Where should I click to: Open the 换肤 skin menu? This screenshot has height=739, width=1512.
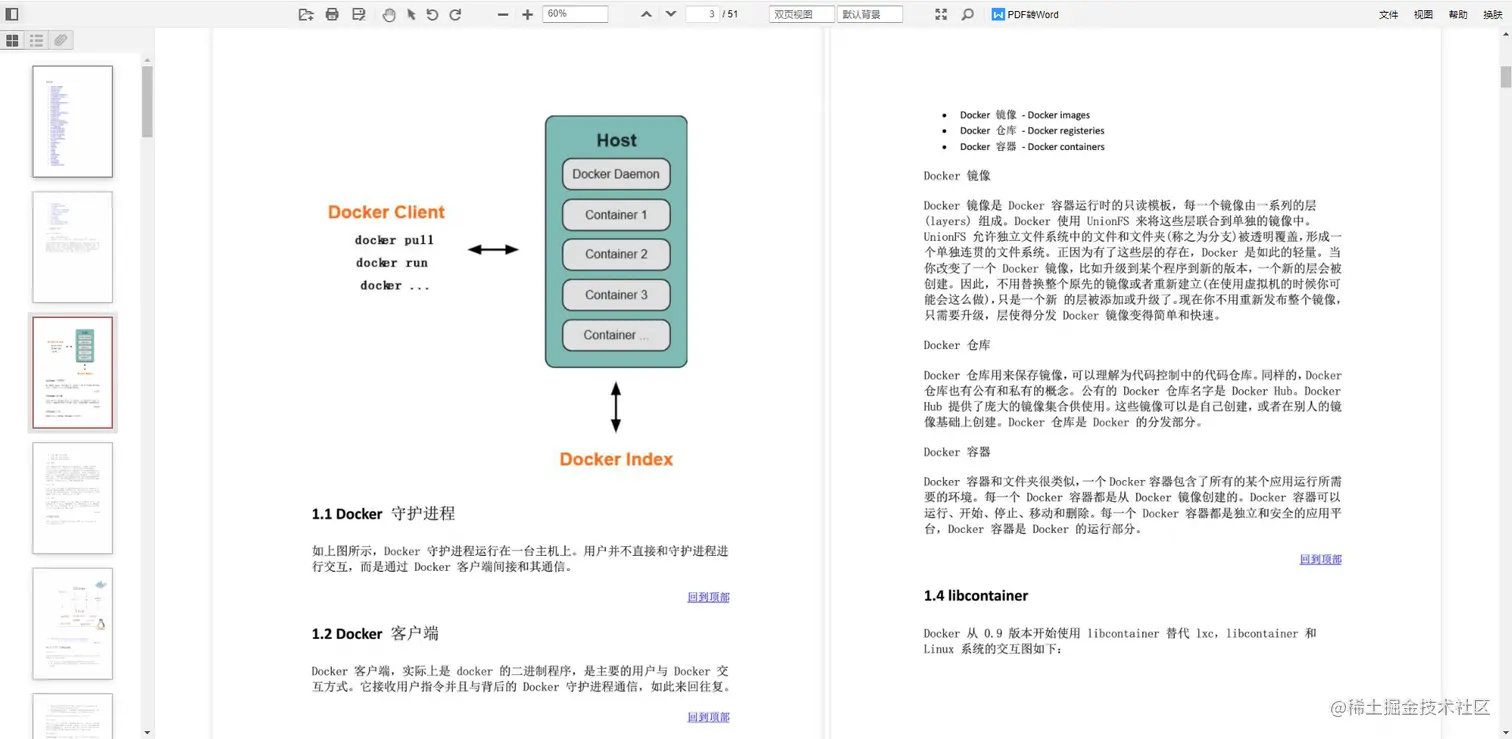(1492, 15)
